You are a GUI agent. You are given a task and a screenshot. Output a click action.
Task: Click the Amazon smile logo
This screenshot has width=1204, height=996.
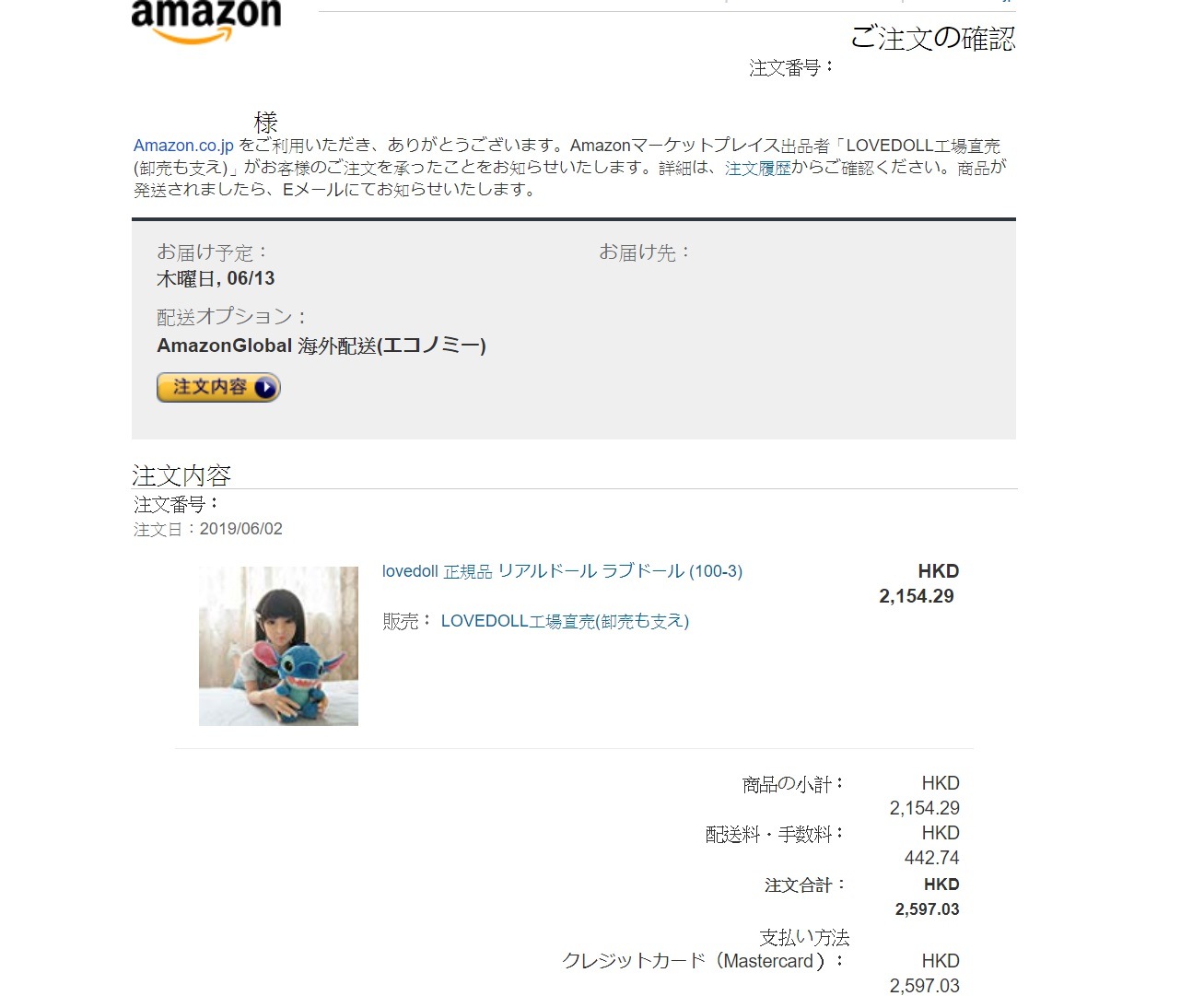click(205, 21)
